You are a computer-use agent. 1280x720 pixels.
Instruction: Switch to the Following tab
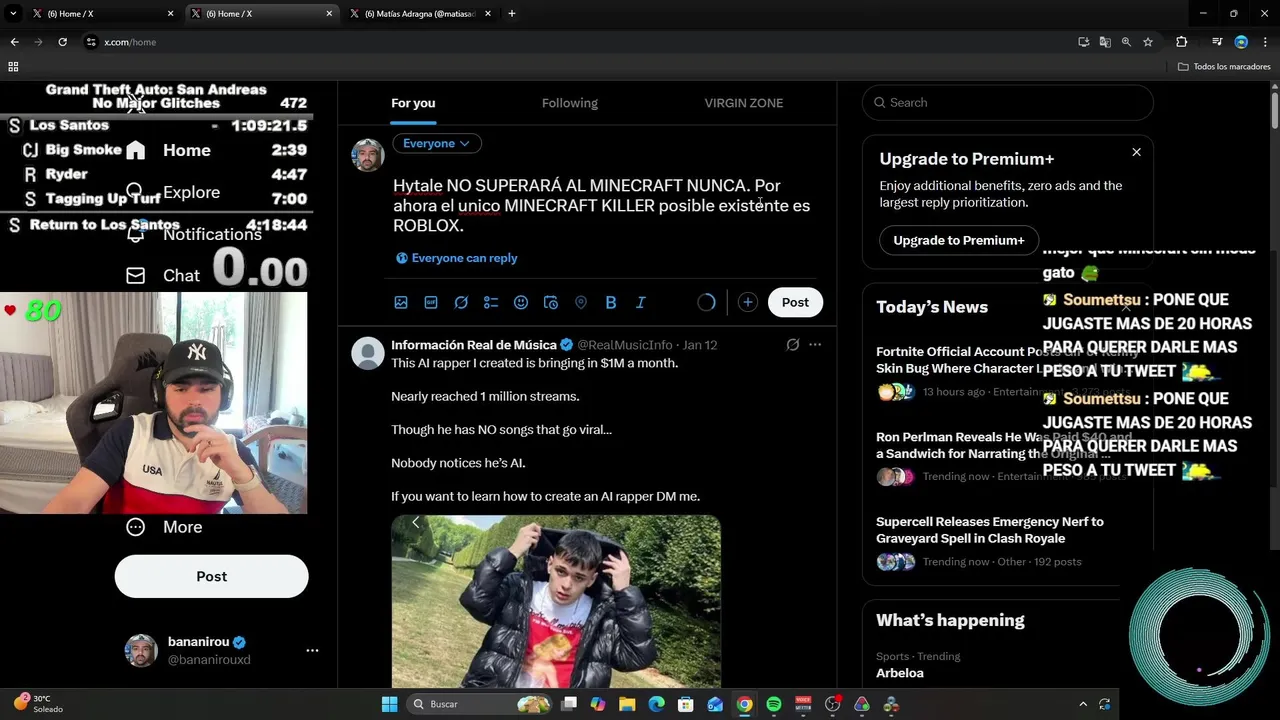point(570,103)
